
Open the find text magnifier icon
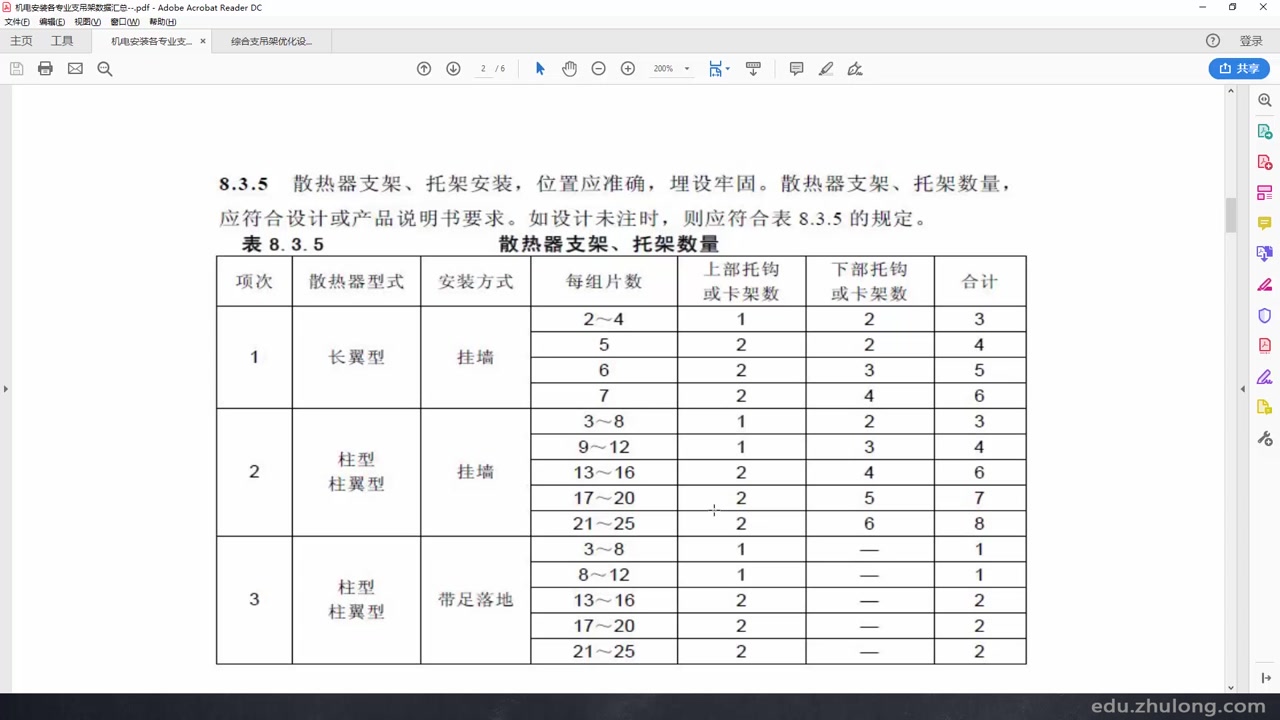point(105,69)
